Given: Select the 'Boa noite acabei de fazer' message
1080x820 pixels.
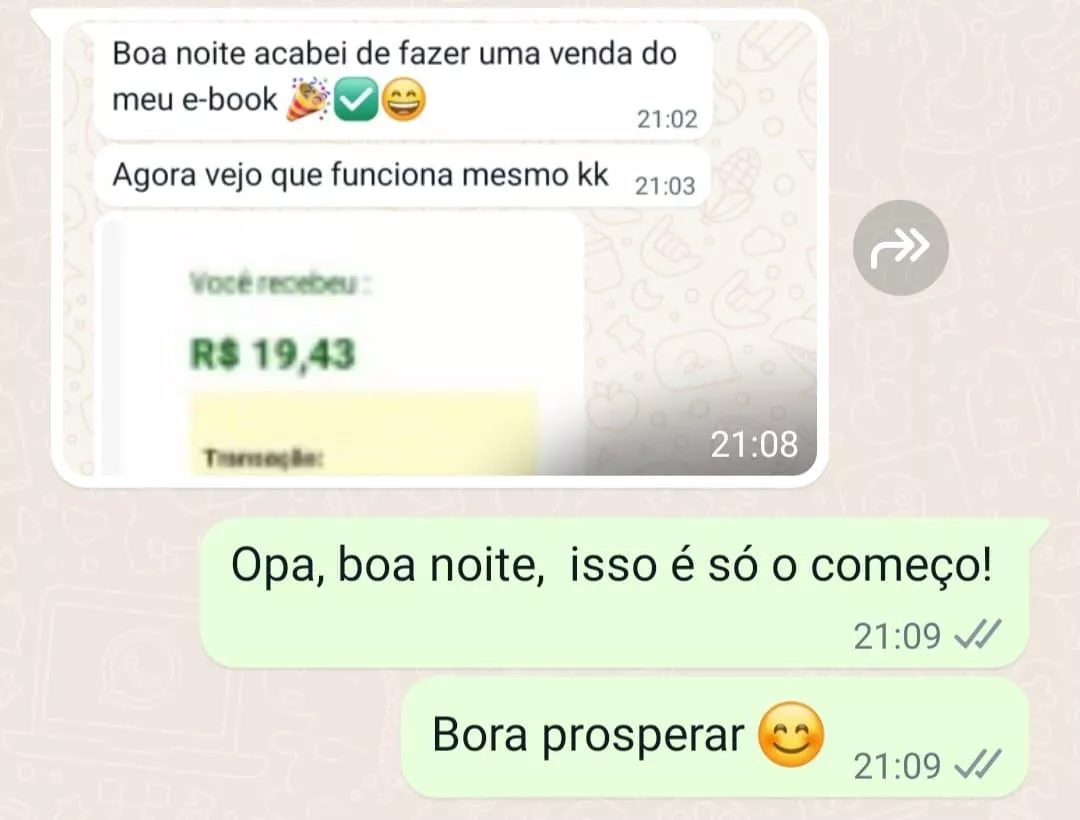Looking at the screenshot, I should click(402, 81).
